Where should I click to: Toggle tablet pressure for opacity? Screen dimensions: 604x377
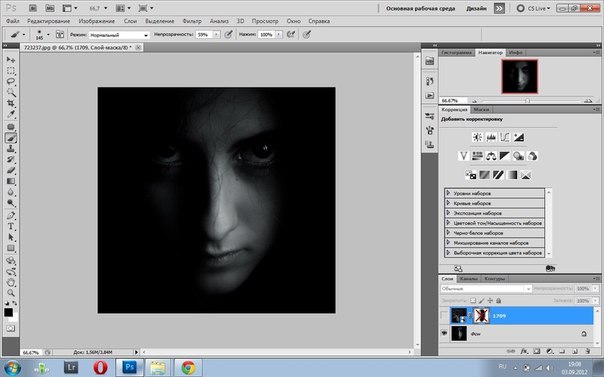pyautogui.click(x=228, y=35)
